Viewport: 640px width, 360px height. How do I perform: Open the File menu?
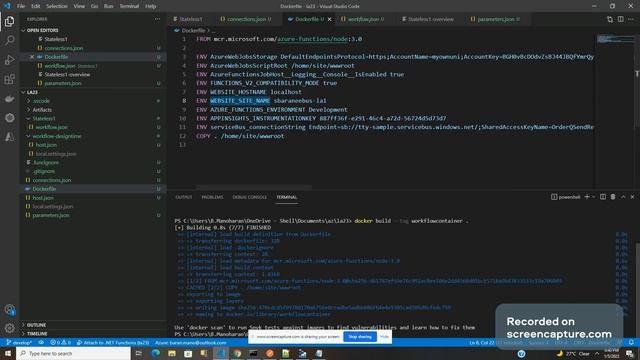click(x=21, y=6)
